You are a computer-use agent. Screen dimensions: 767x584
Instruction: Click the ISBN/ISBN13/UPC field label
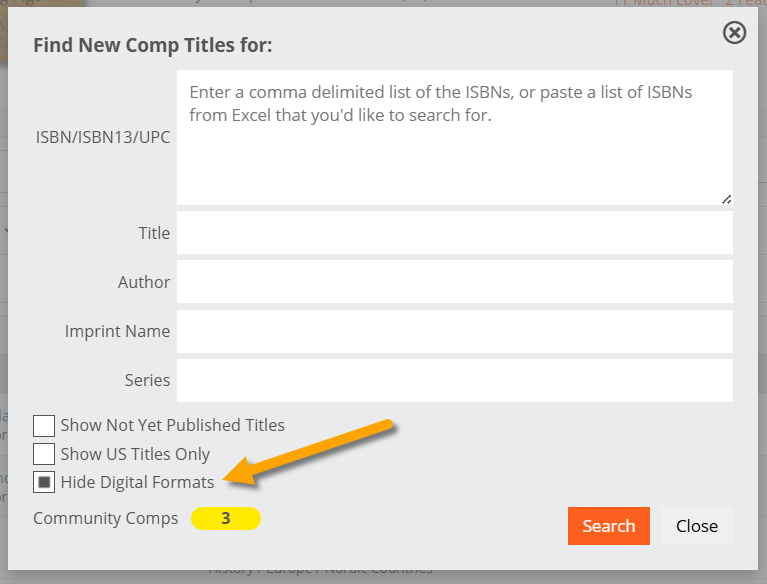pos(103,137)
